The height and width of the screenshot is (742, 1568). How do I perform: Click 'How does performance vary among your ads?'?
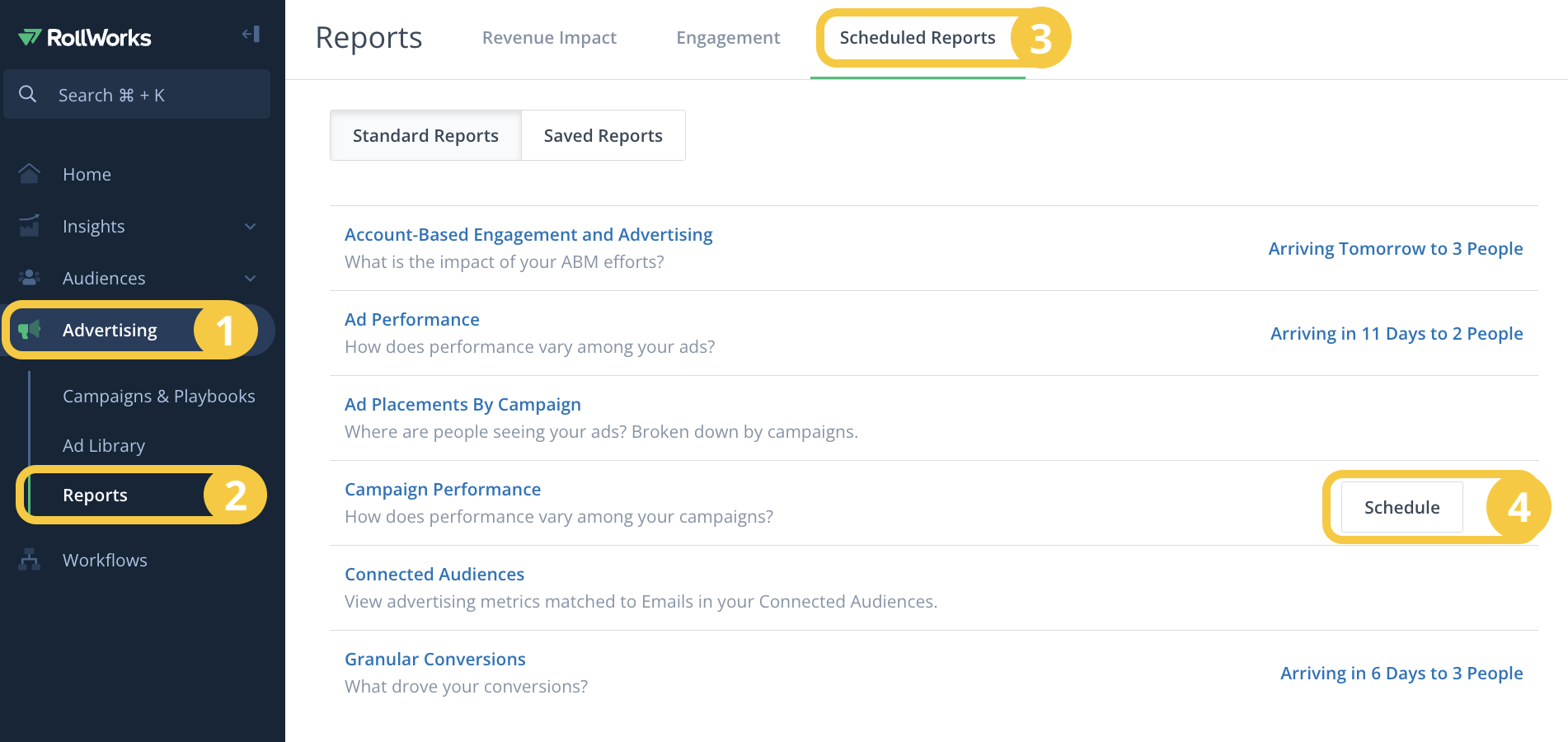(530, 347)
